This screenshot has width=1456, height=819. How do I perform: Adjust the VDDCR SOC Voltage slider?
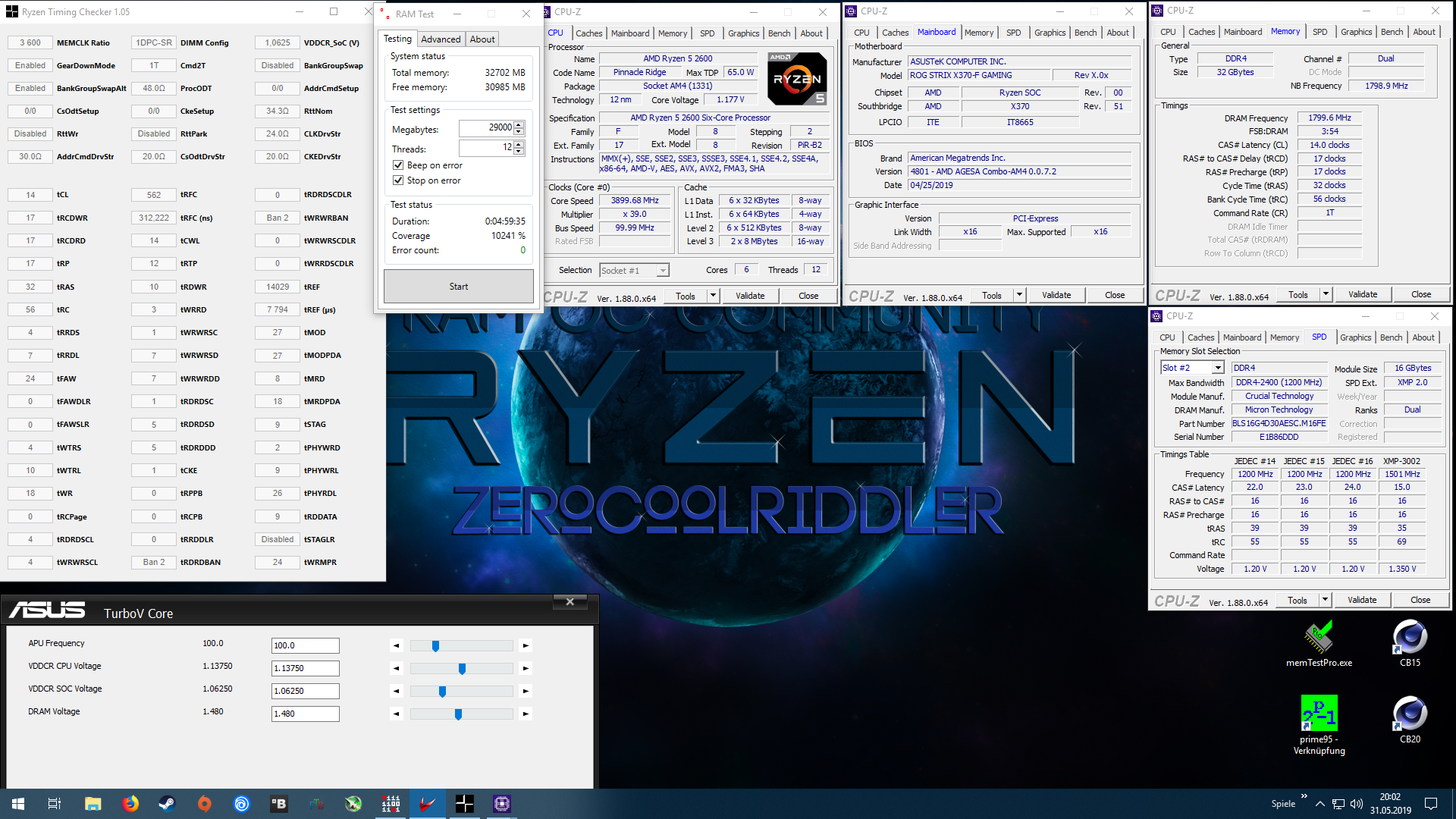pos(442,692)
